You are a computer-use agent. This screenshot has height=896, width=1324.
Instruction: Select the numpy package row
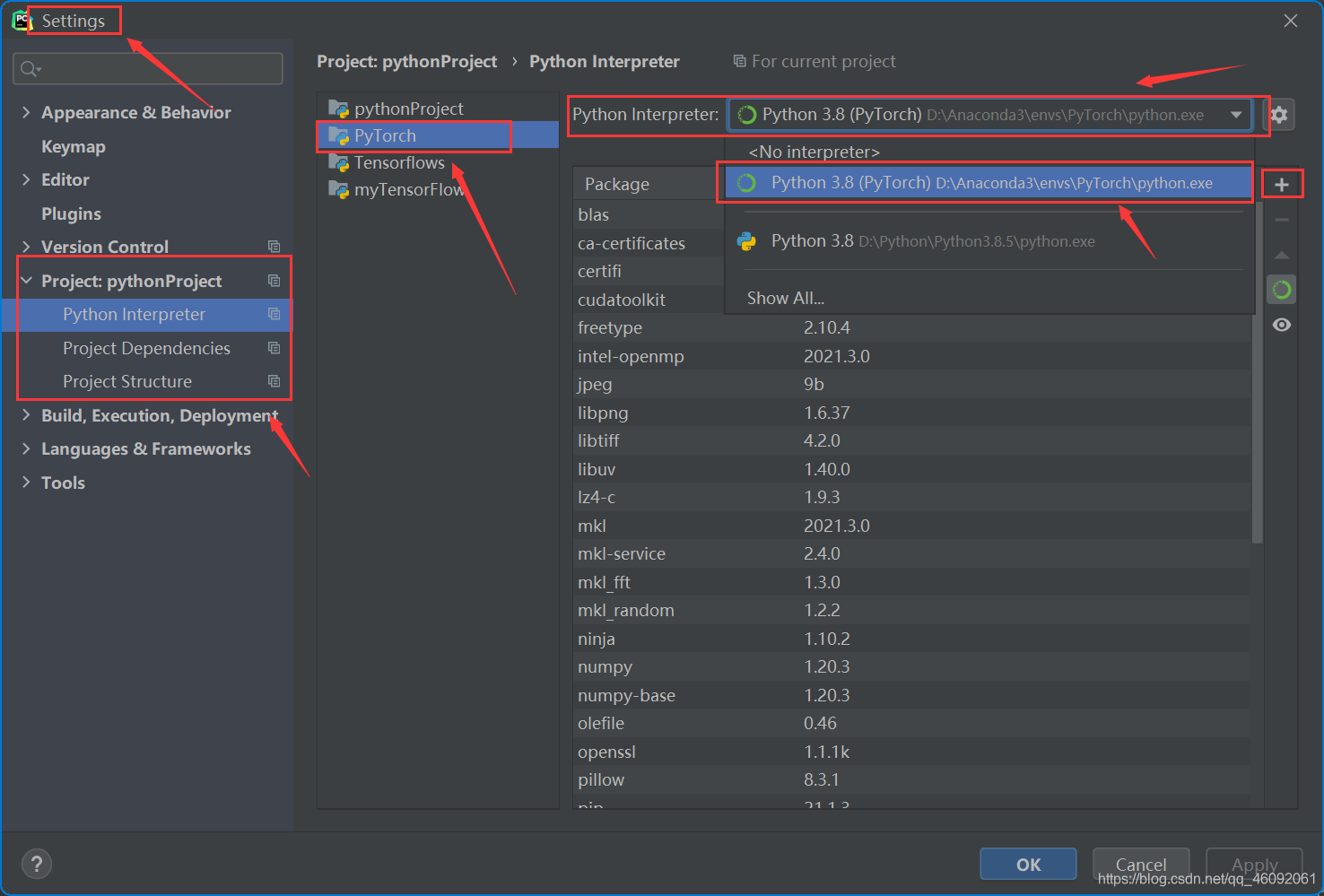pyautogui.click(x=911, y=666)
